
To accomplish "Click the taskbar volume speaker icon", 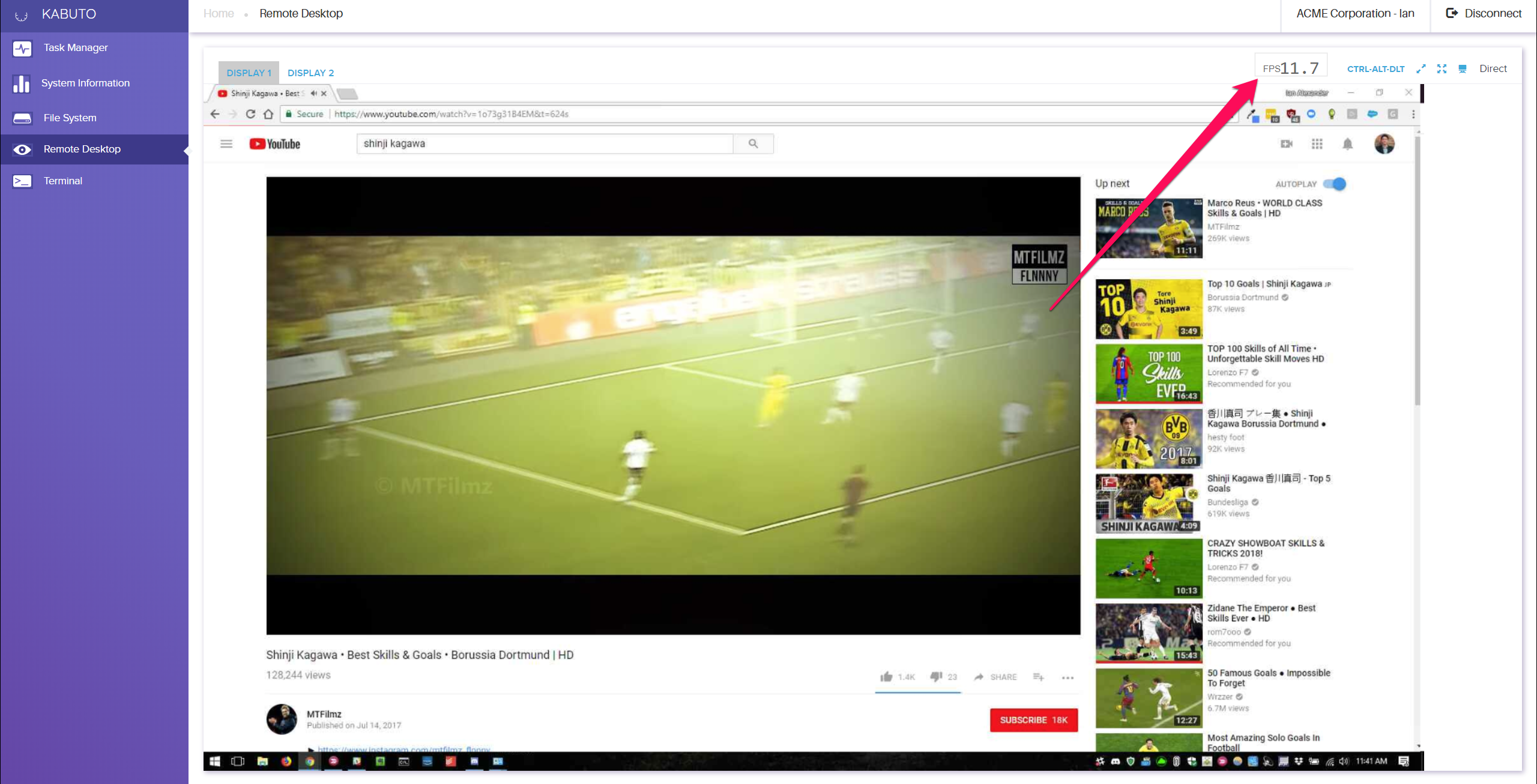I will click(1344, 761).
